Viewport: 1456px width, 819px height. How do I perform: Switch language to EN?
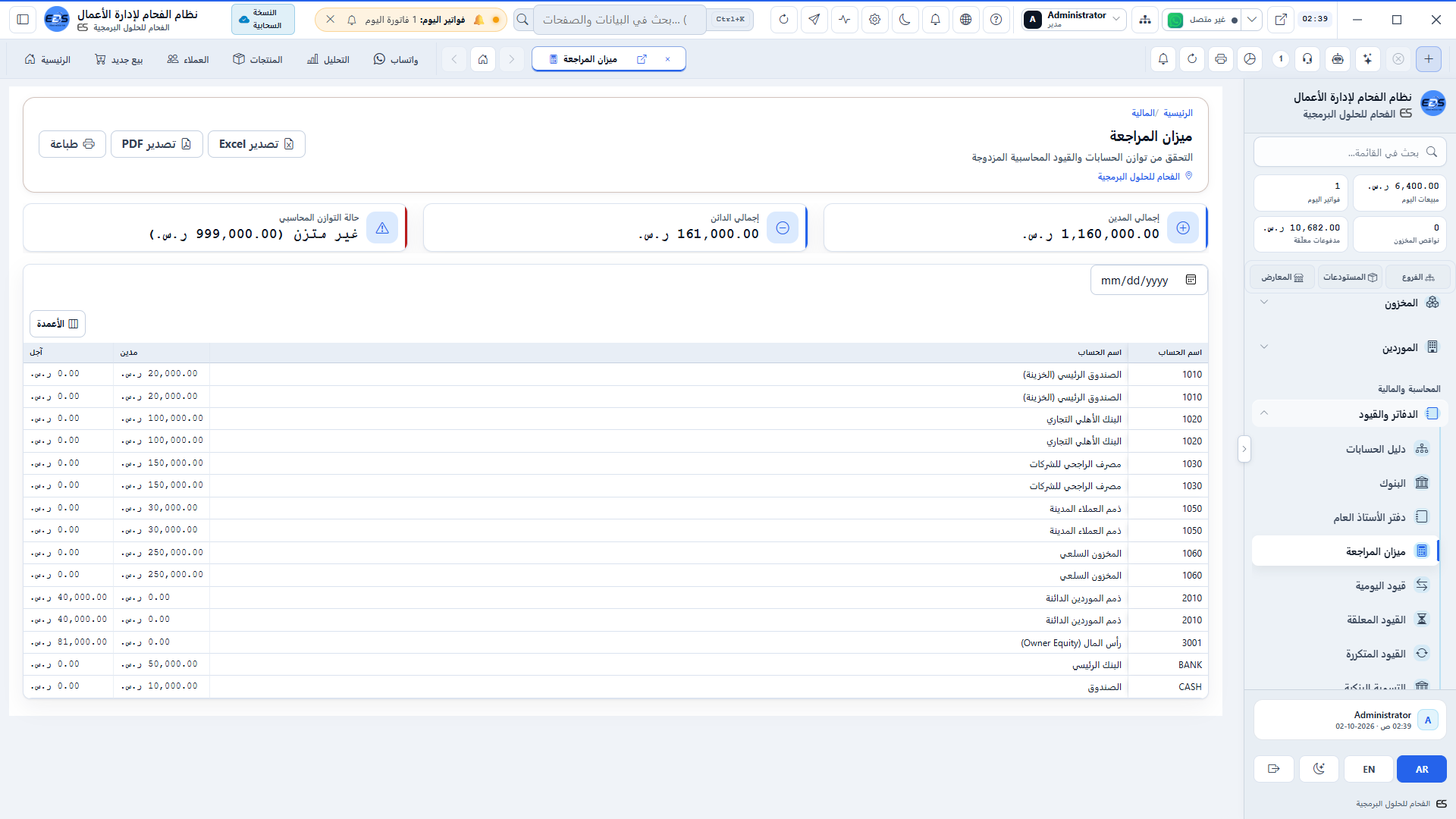pyautogui.click(x=1369, y=769)
